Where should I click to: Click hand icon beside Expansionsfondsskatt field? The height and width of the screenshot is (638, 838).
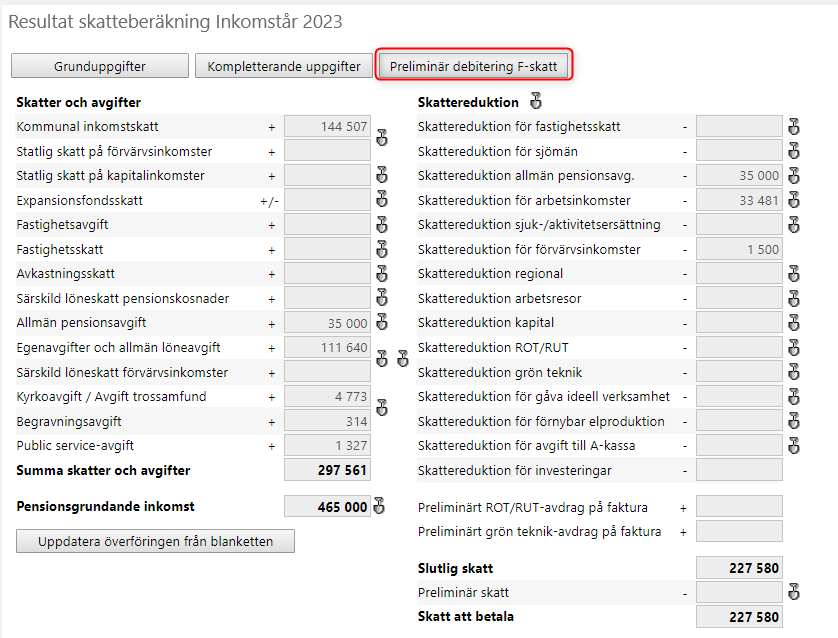point(382,199)
